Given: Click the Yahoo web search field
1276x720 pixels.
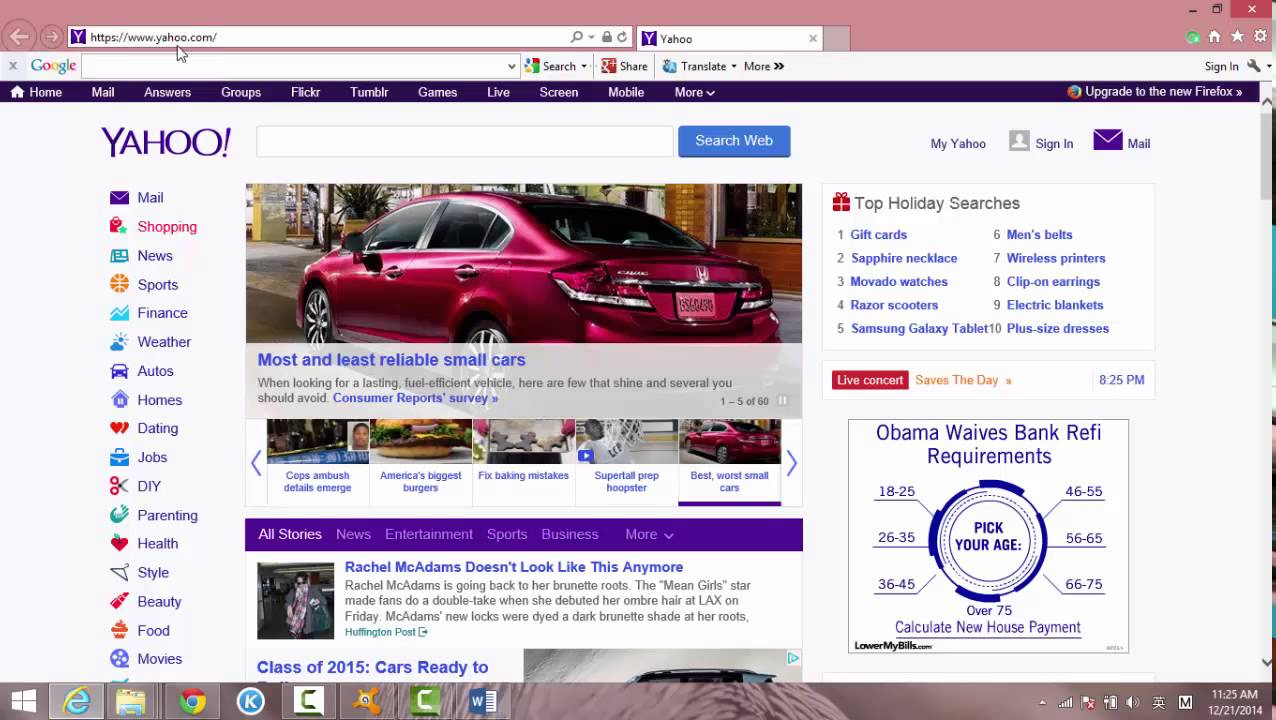Looking at the screenshot, I should click(x=465, y=141).
